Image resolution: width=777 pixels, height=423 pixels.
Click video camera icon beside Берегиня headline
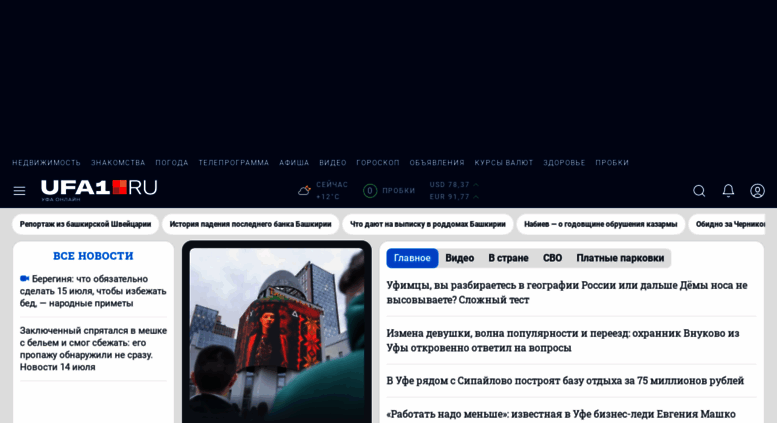tap(24, 279)
